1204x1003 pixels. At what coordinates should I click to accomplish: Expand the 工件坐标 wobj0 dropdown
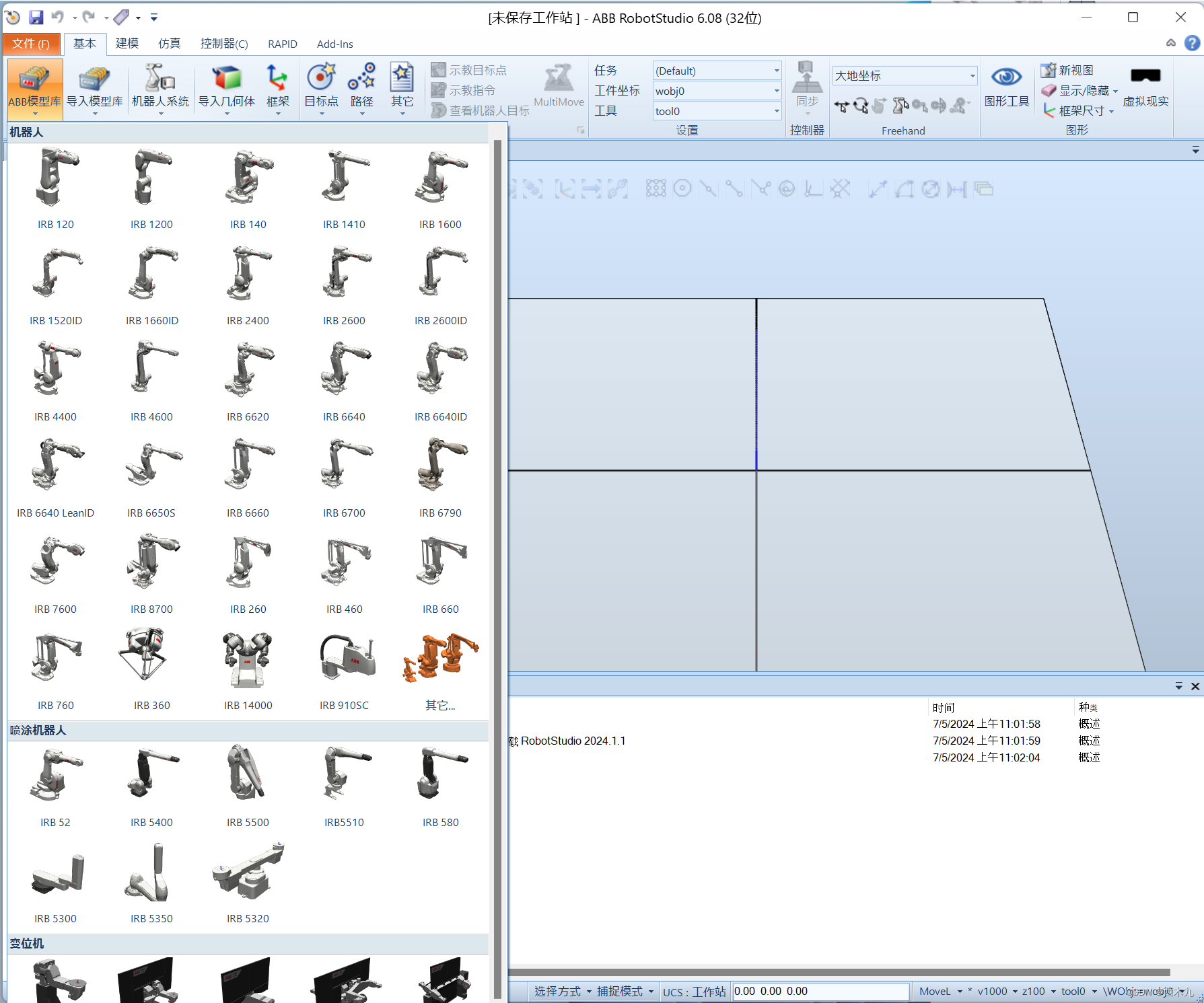tap(776, 91)
